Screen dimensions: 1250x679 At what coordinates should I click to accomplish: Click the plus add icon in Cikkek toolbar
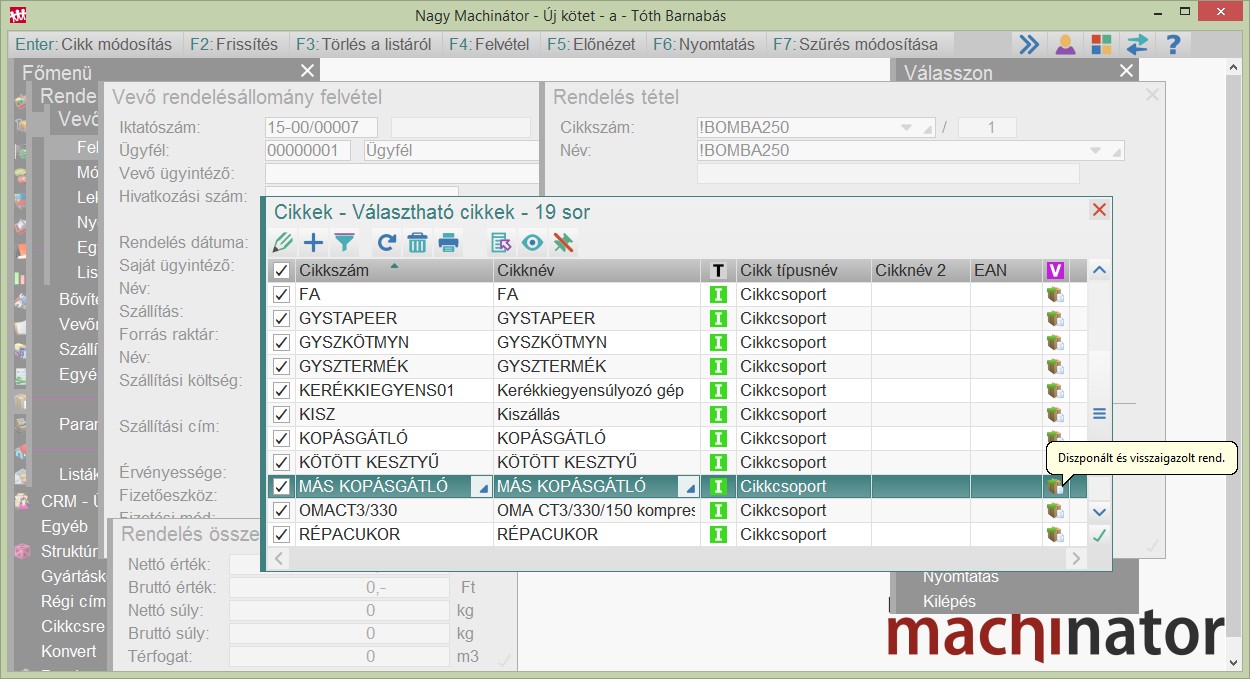[x=314, y=242]
